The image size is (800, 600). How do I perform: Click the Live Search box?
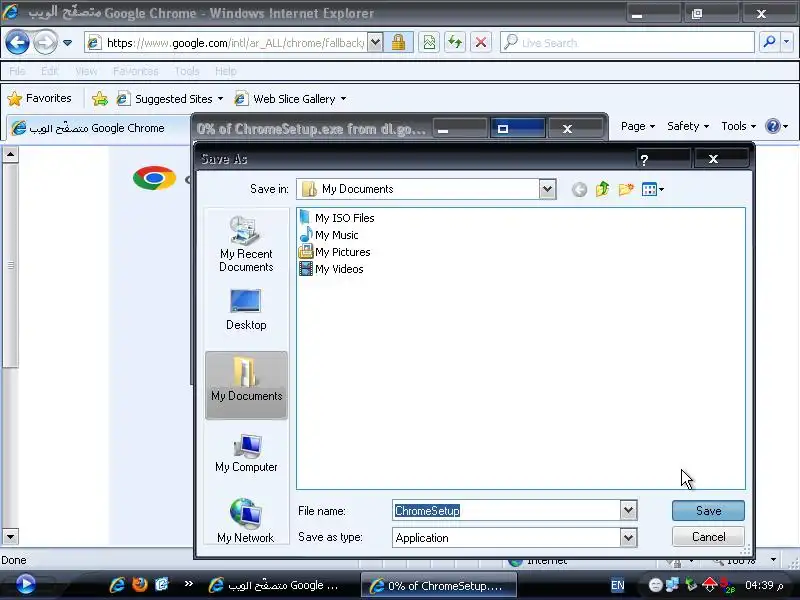[627, 43]
